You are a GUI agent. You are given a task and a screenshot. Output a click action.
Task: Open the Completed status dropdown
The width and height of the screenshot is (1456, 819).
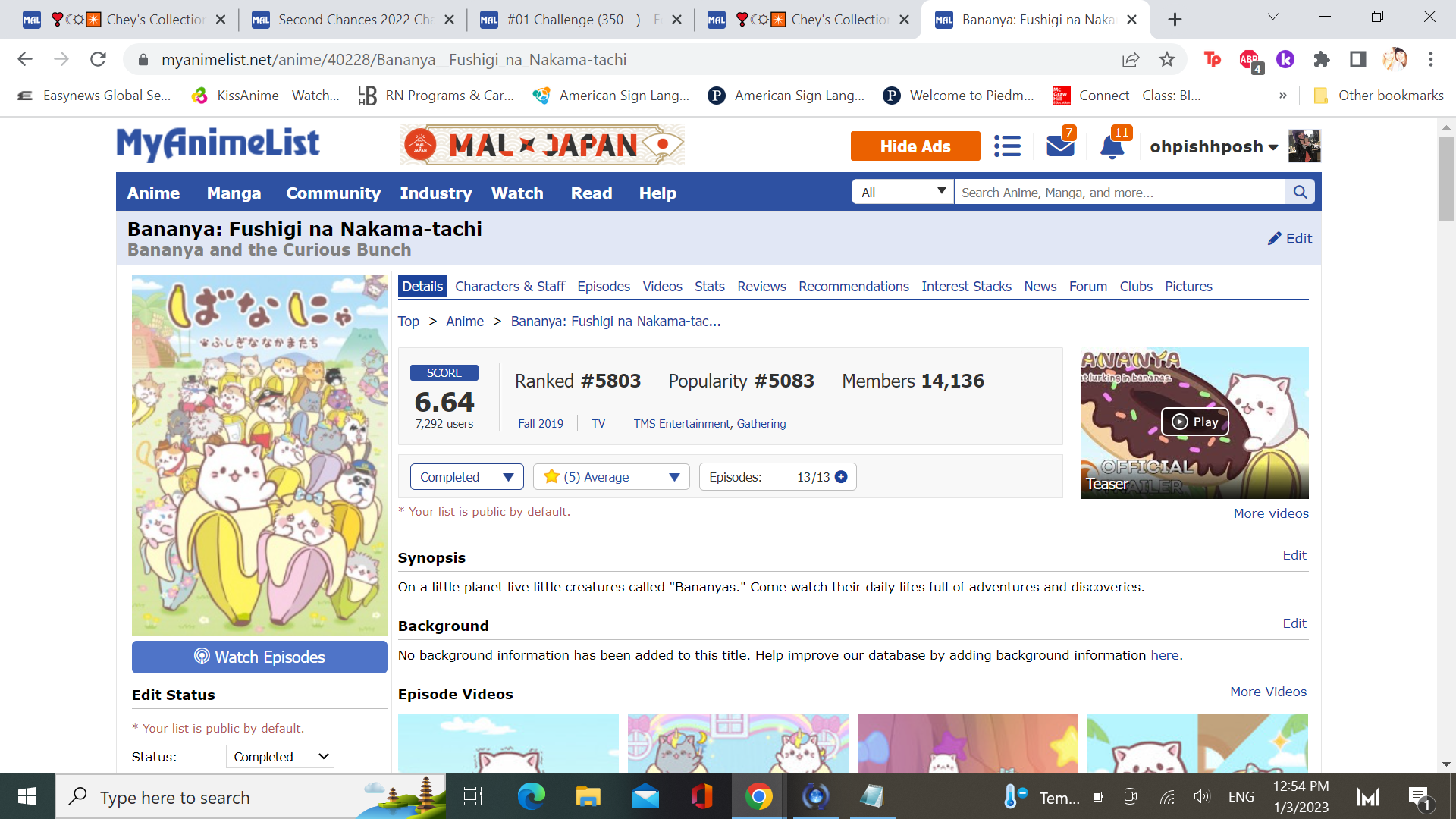click(467, 477)
